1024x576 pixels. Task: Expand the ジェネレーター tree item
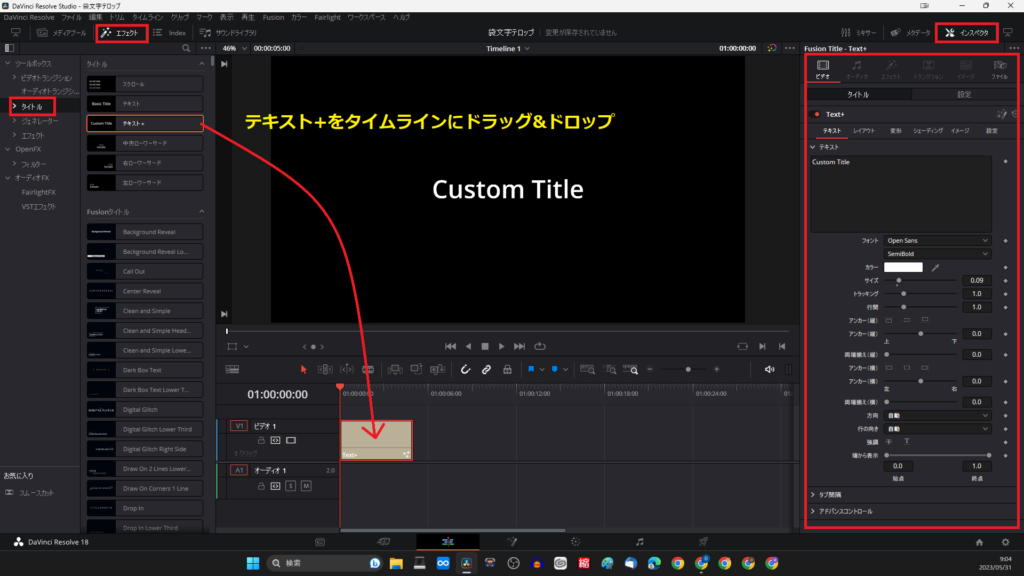[x=14, y=121]
